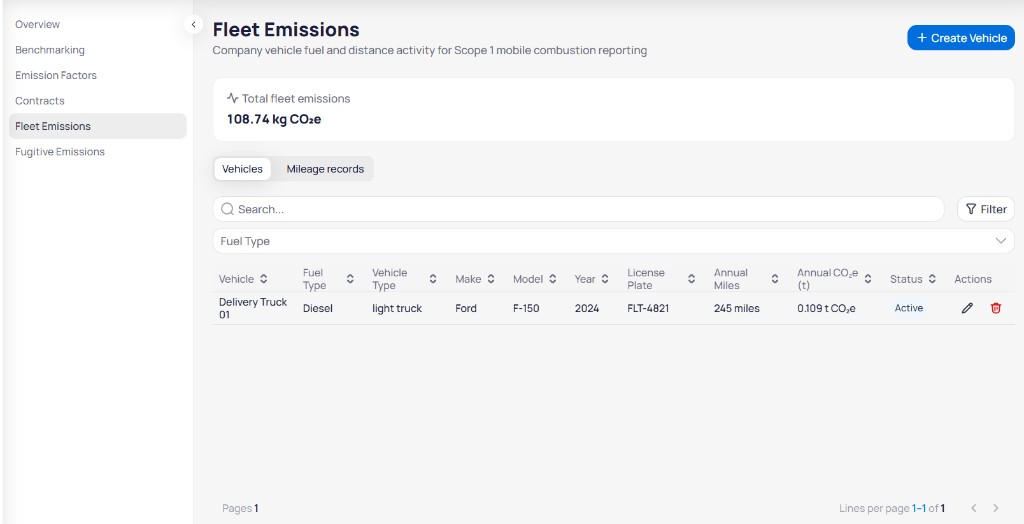Click the 'light truck' cell
This screenshot has height=524, width=1024.
pyautogui.click(x=397, y=308)
